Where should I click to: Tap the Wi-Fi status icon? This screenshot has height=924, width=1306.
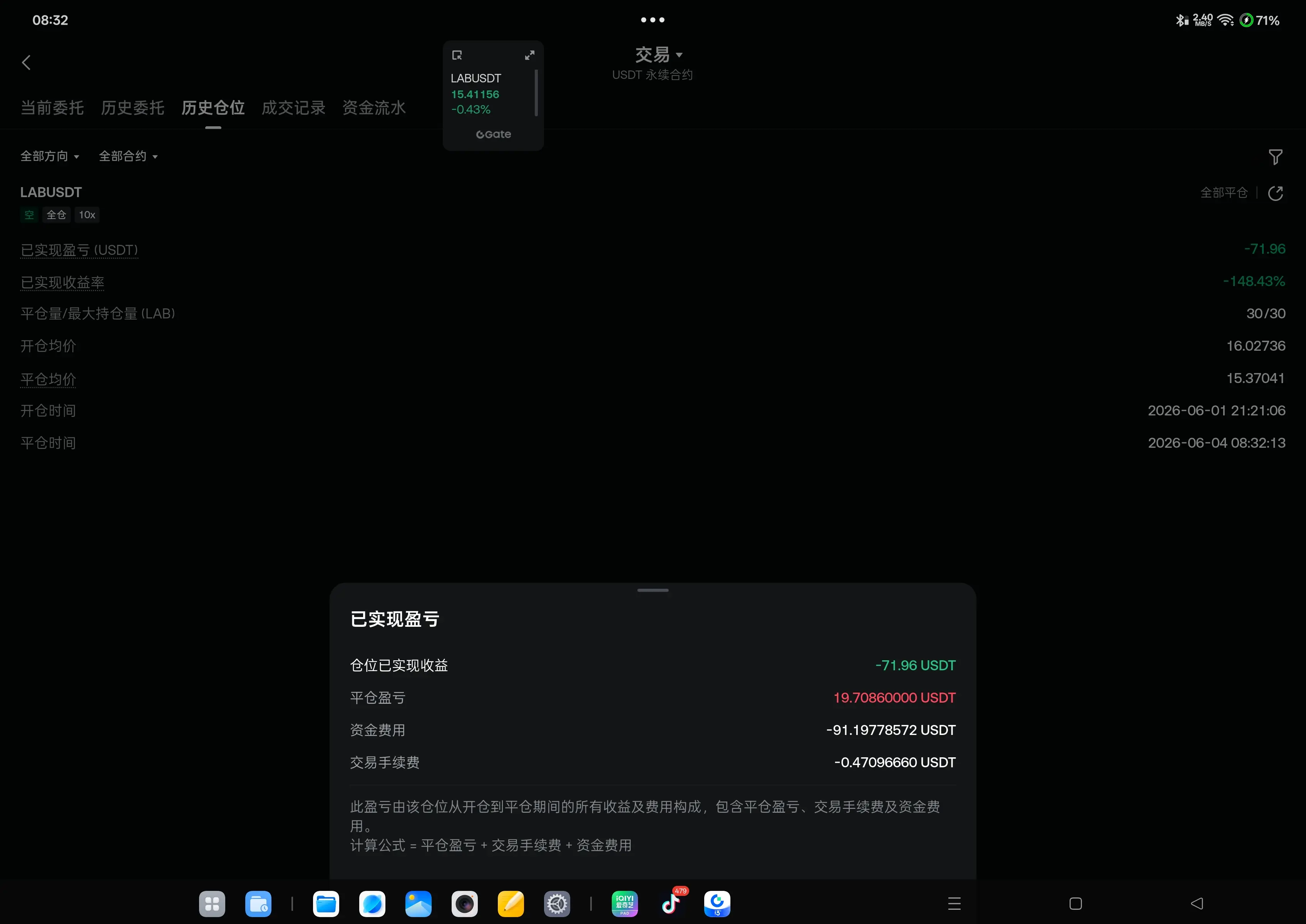1225,20
